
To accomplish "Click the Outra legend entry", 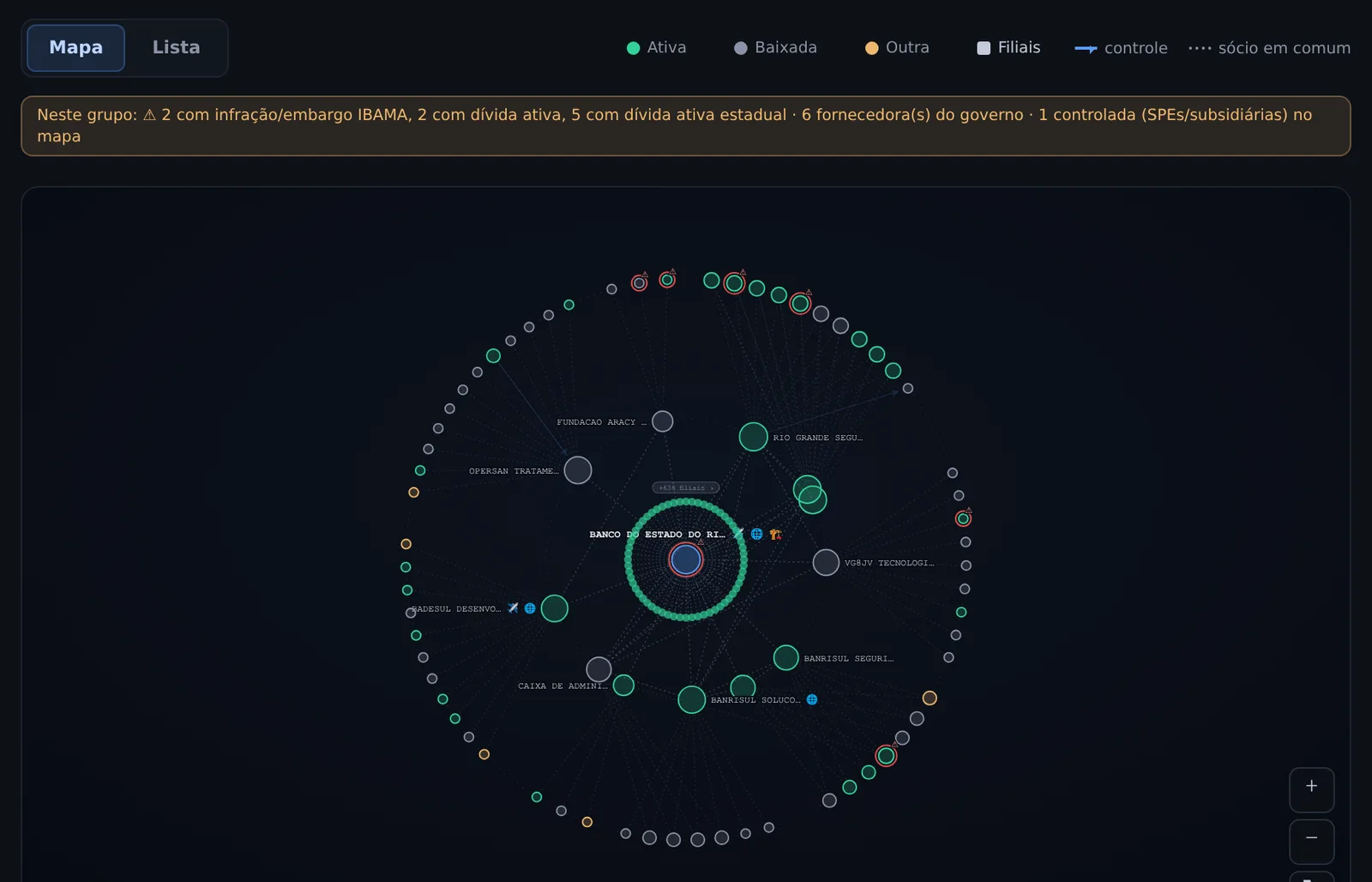I will coord(897,48).
